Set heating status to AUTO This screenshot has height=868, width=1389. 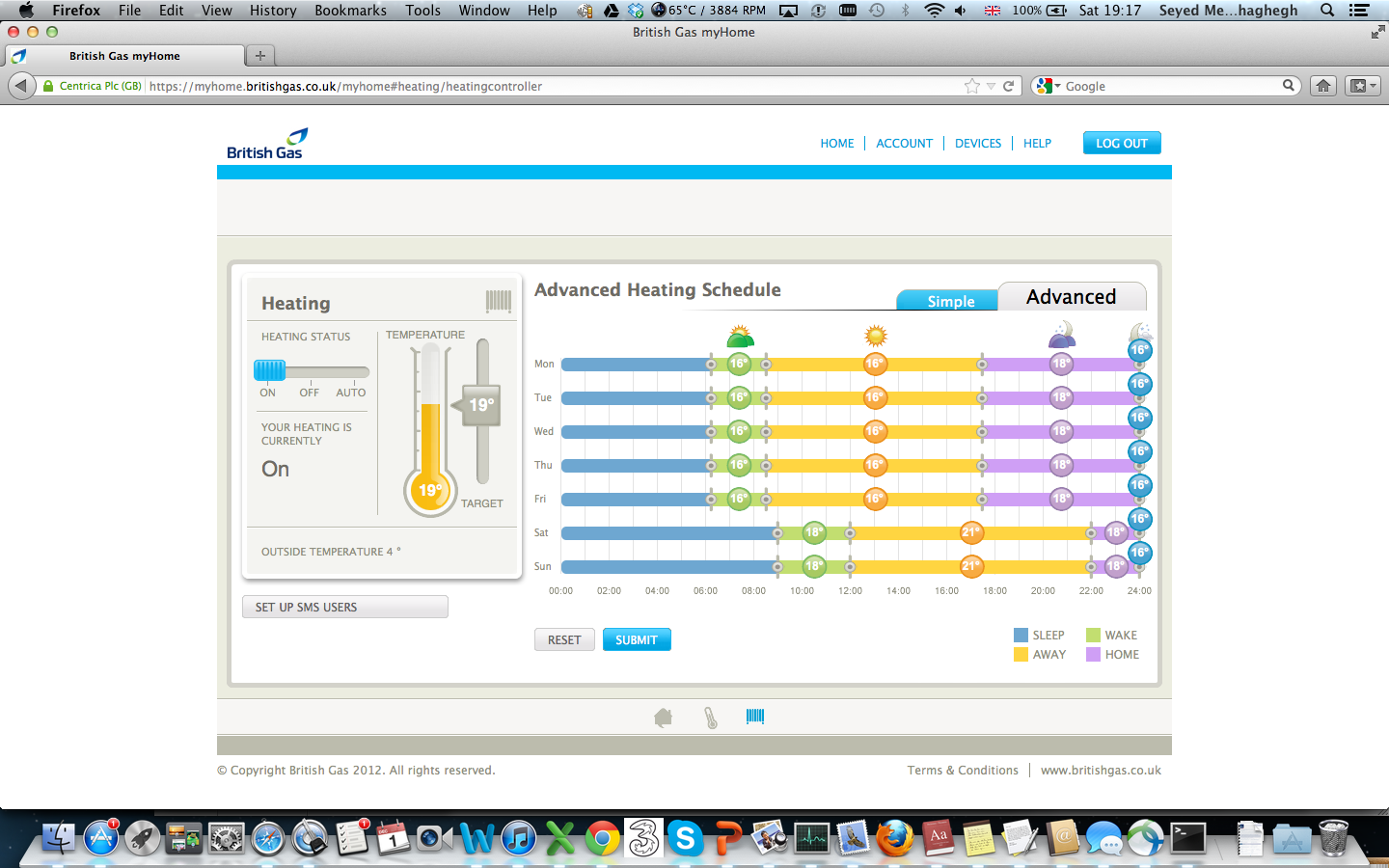[x=350, y=393]
